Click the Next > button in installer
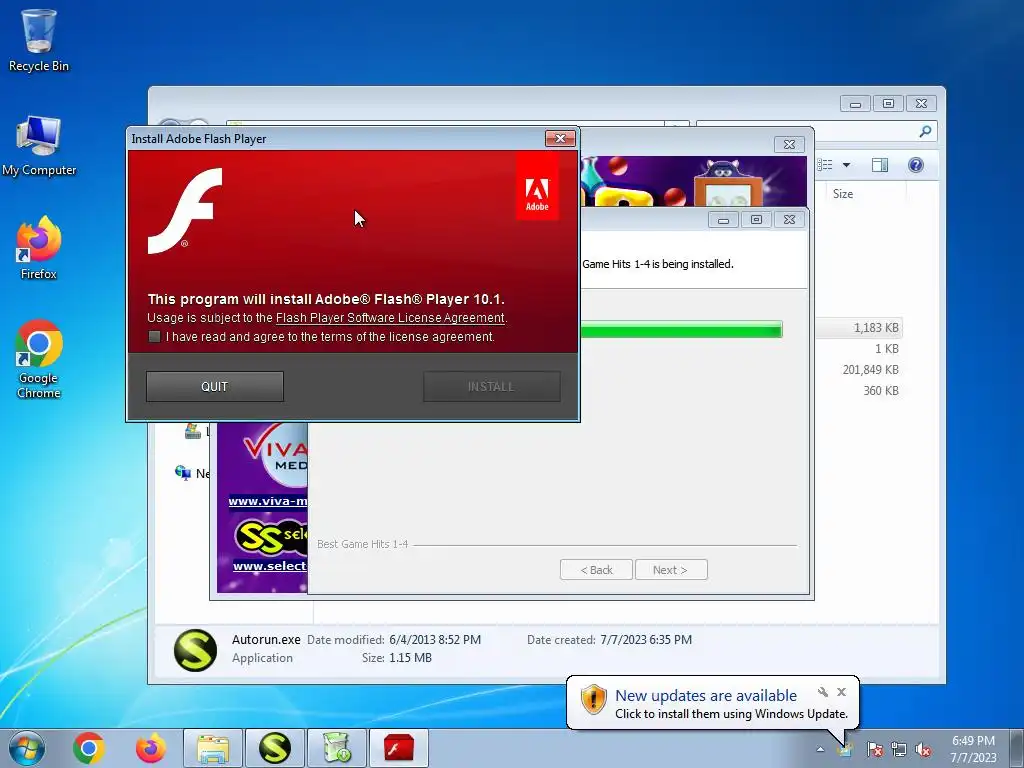Image resolution: width=1024 pixels, height=768 pixels. (x=671, y=569)
